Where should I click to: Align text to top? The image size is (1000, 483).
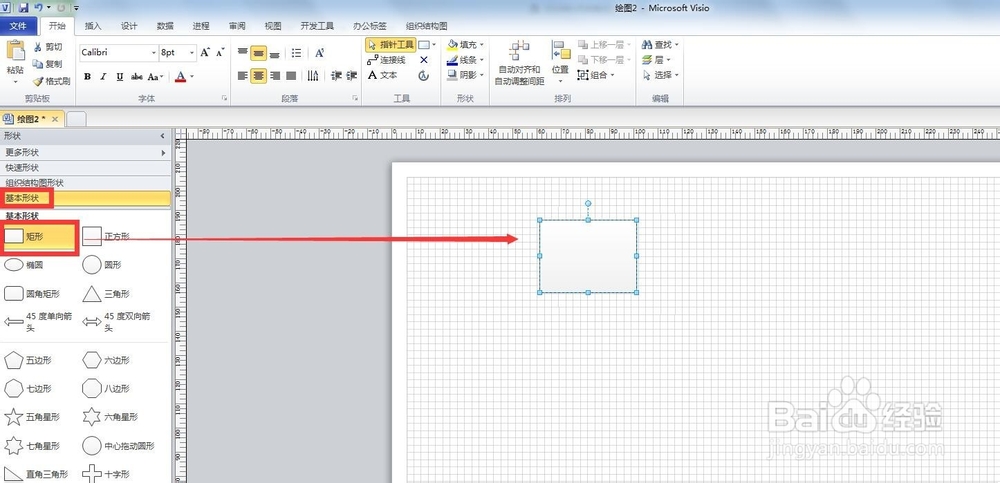[x=242, y=52]
